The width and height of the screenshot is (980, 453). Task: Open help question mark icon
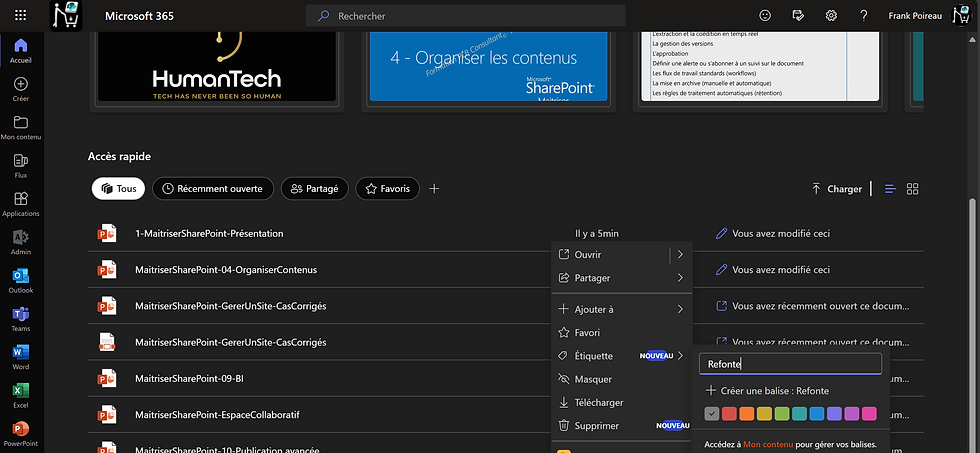(864, 16)
